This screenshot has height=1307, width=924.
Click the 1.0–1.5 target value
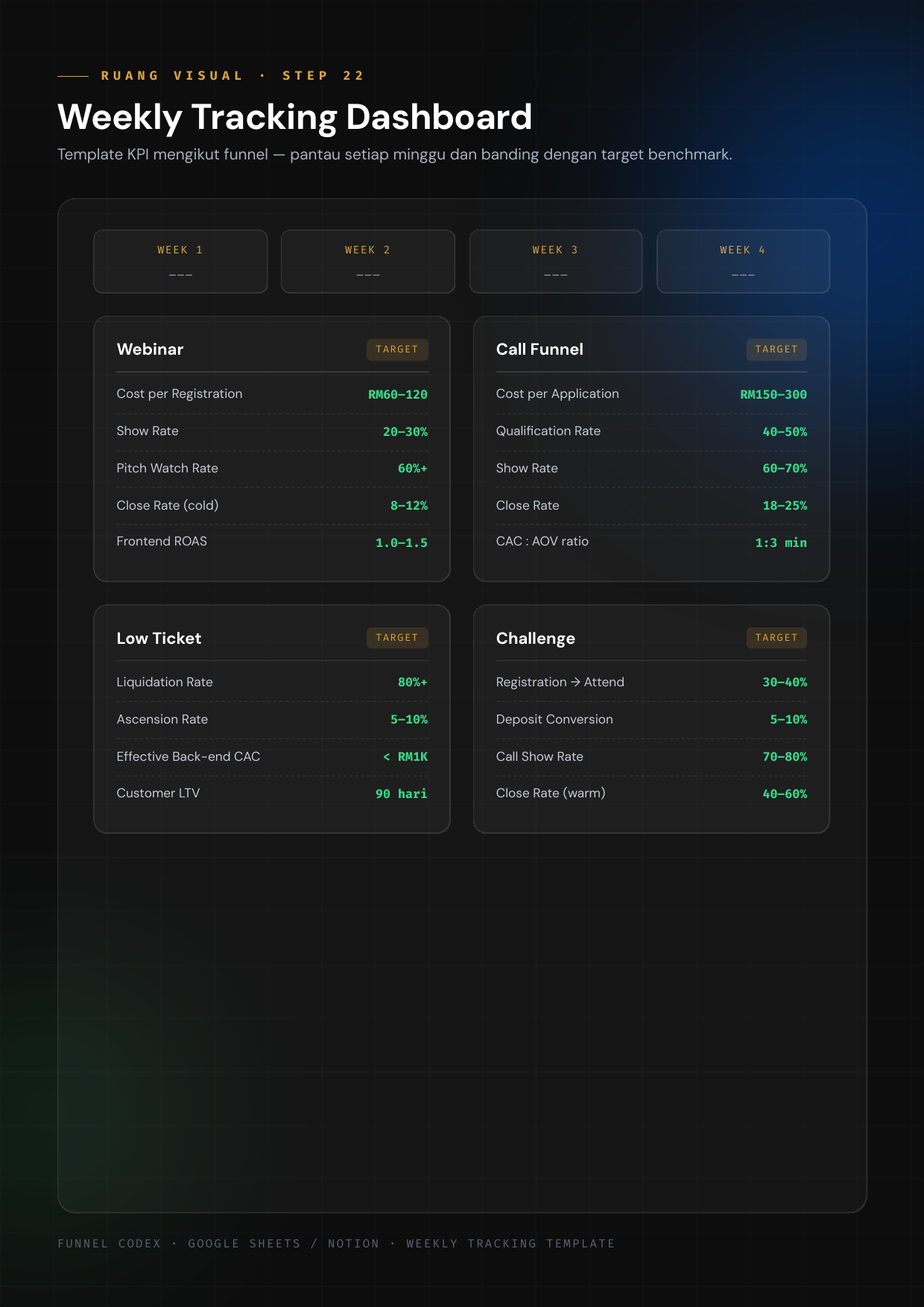(x=402, y=543)
